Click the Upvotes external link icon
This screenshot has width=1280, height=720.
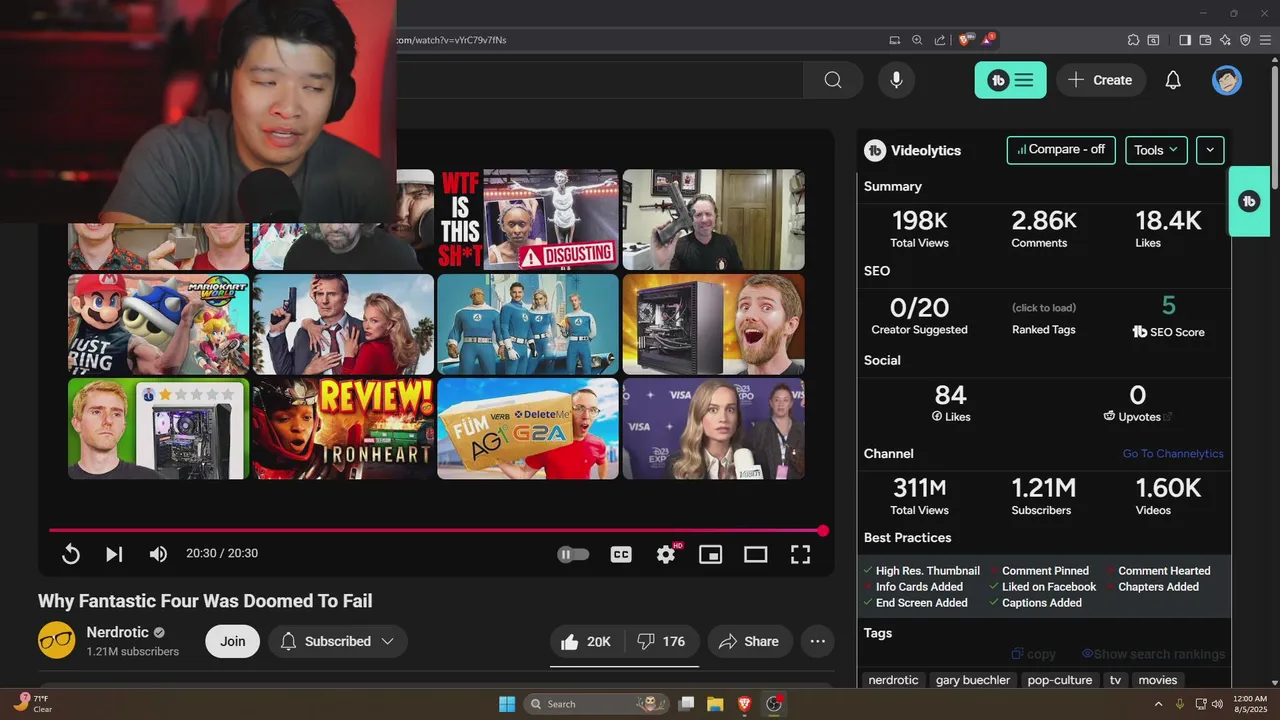[x=1168, y=417]
